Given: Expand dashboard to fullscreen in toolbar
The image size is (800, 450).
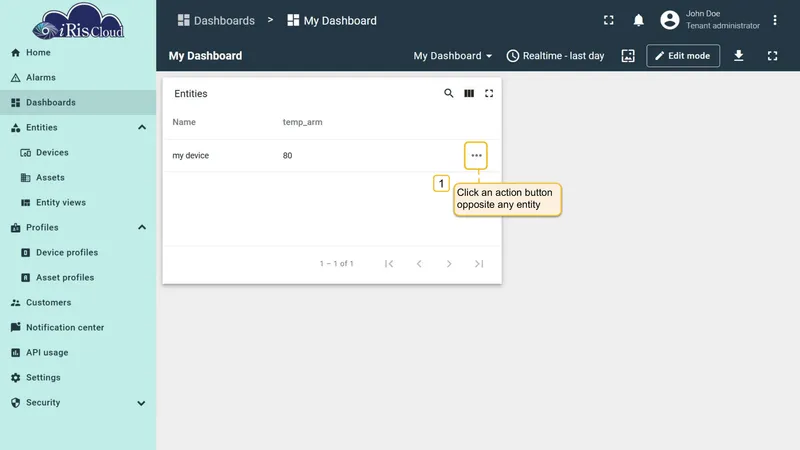Looking at the screenshot, I should (x=772, y=56).
